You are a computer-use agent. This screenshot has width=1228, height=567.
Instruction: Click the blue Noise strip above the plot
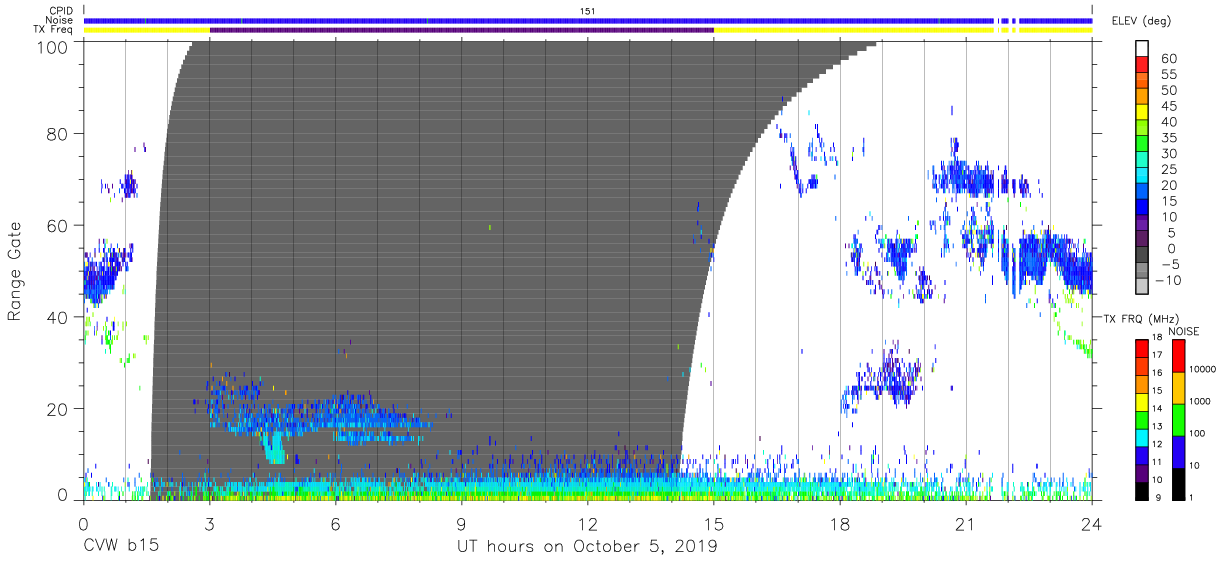click(x=588, y=20)
